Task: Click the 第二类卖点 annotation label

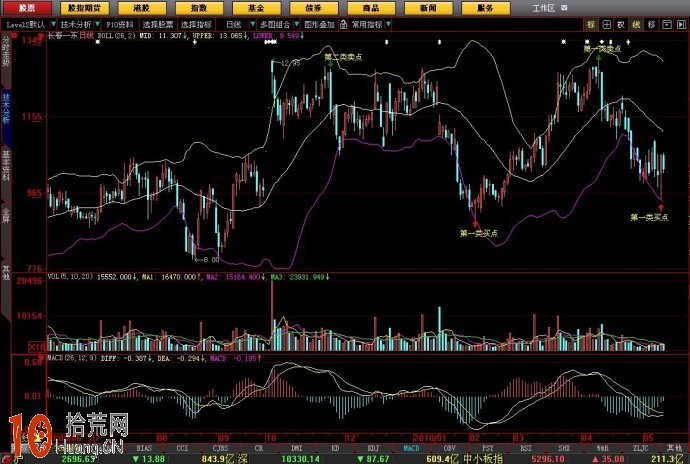Action: point(343,57)
